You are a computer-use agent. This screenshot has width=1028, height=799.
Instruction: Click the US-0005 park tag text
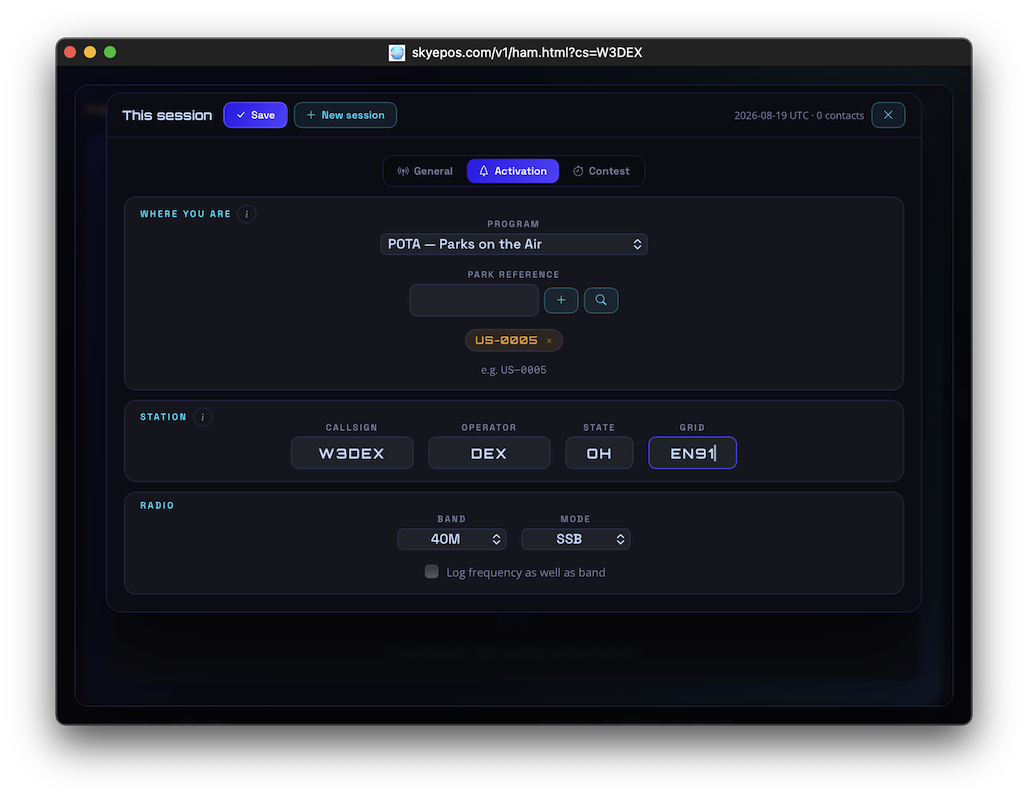[506, 340]
